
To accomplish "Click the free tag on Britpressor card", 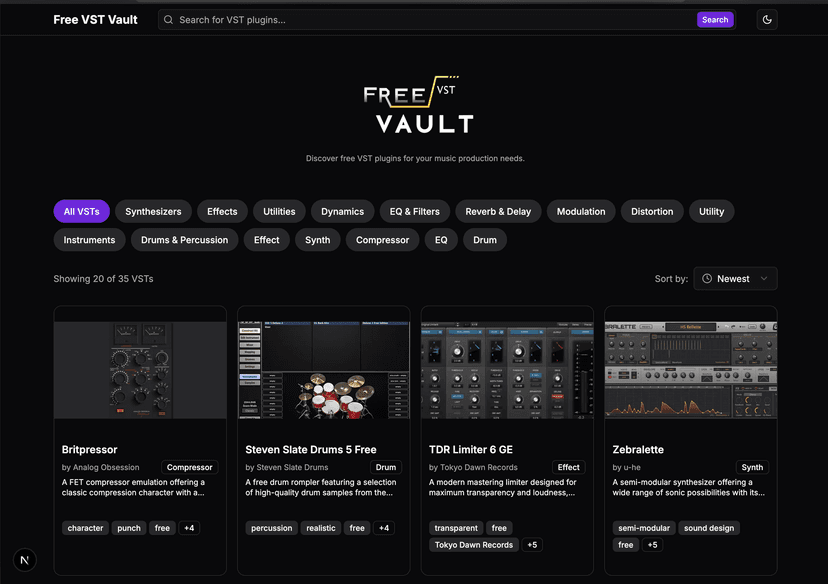I will (x=162, y=528).
